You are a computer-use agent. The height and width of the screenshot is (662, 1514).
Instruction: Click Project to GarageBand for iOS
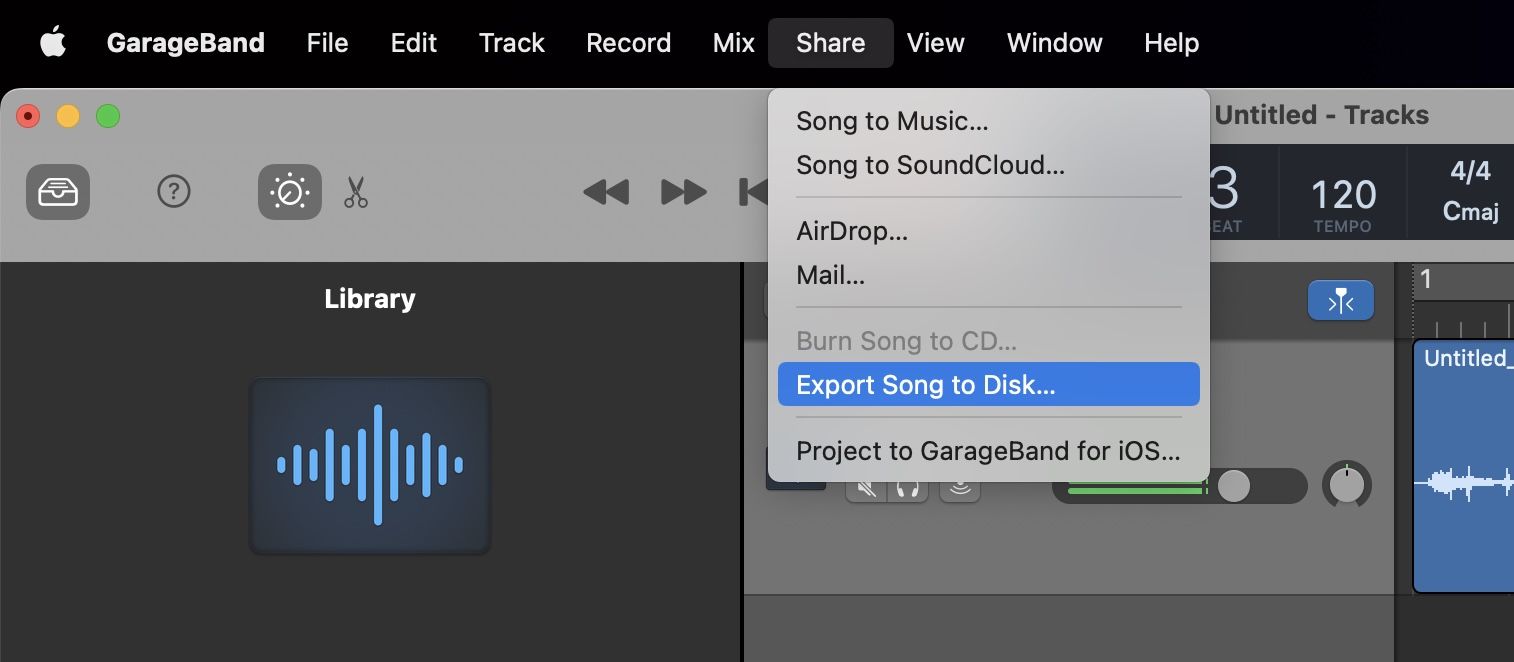pyautogui.click(x=988, y=451)
